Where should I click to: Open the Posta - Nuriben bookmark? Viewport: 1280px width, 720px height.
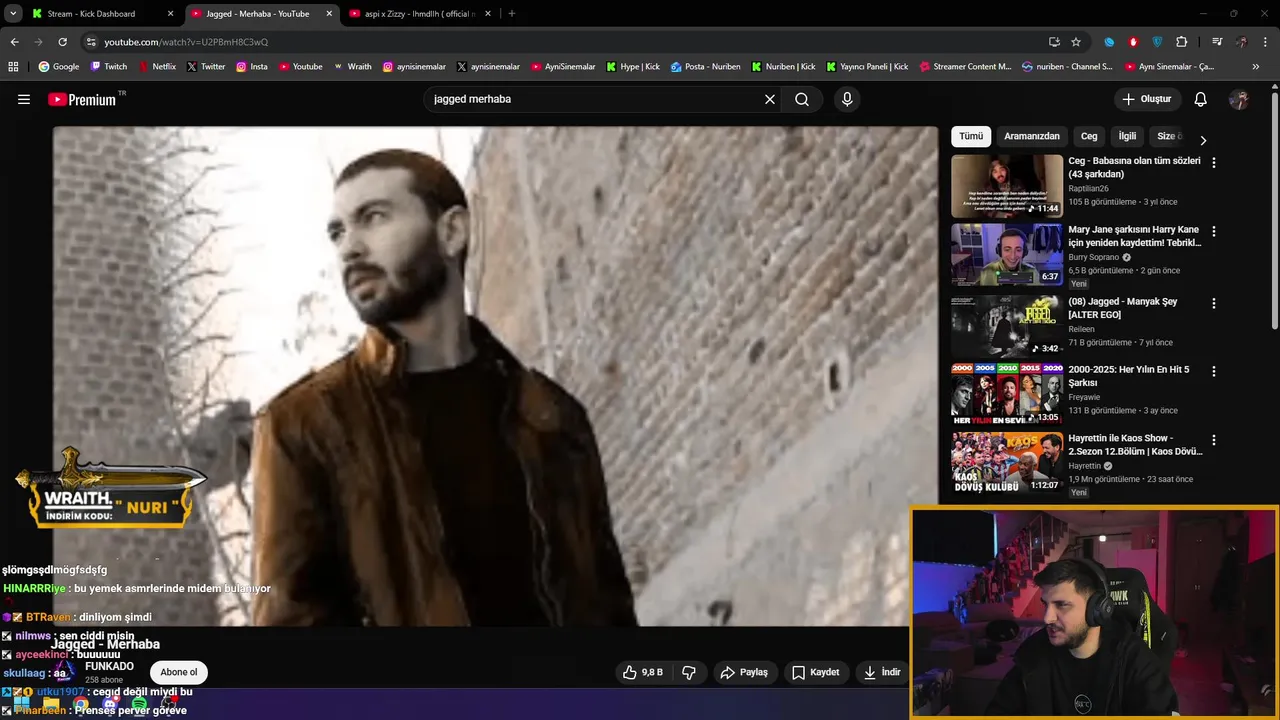pos(706,67)
